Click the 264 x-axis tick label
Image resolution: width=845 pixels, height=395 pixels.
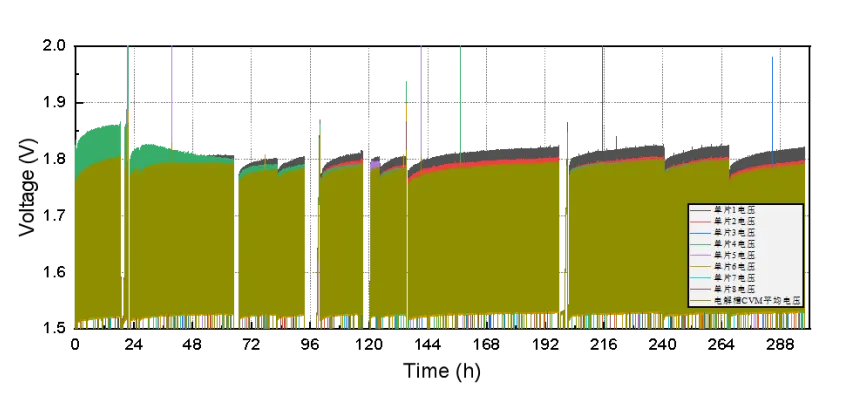click(722, 345)
